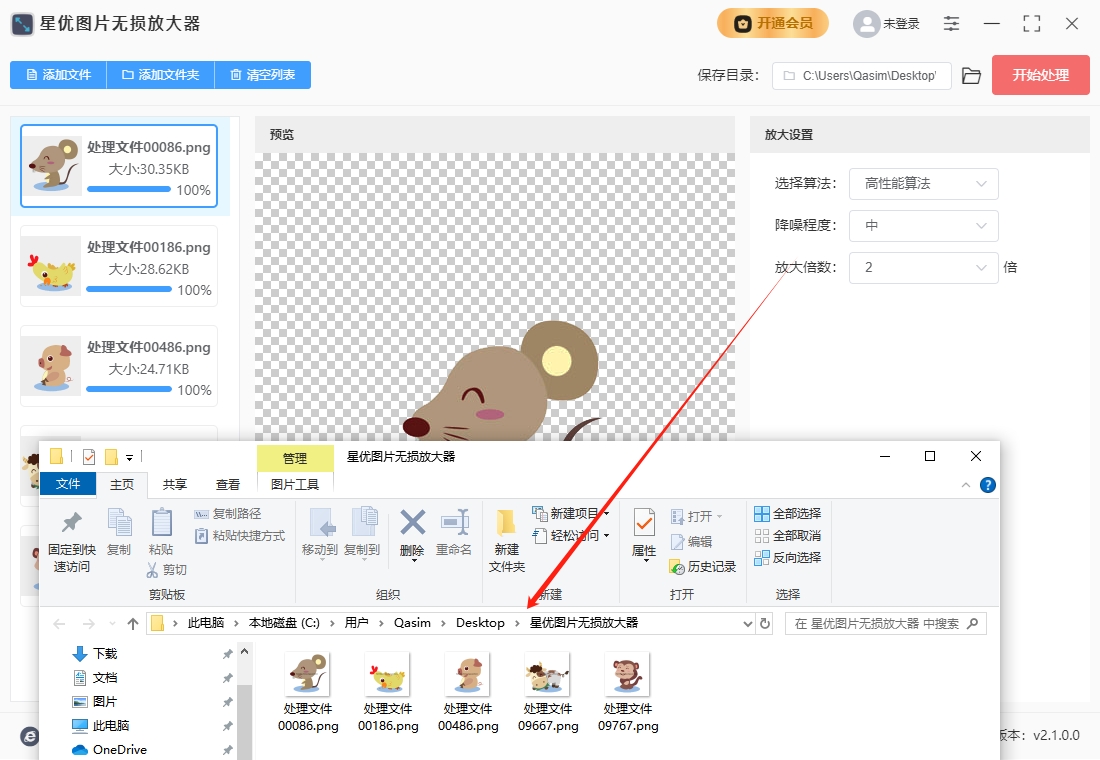Click Select all in ribbon

787,514
